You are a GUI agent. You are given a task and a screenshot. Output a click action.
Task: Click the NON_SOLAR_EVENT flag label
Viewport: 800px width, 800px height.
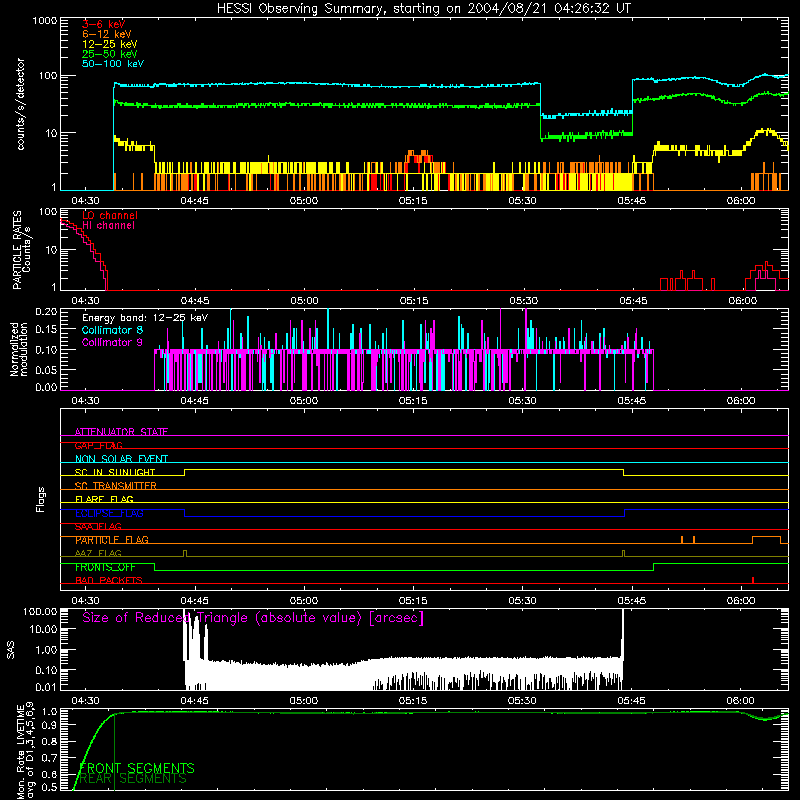pyautogui.click(x=121, y=459)
